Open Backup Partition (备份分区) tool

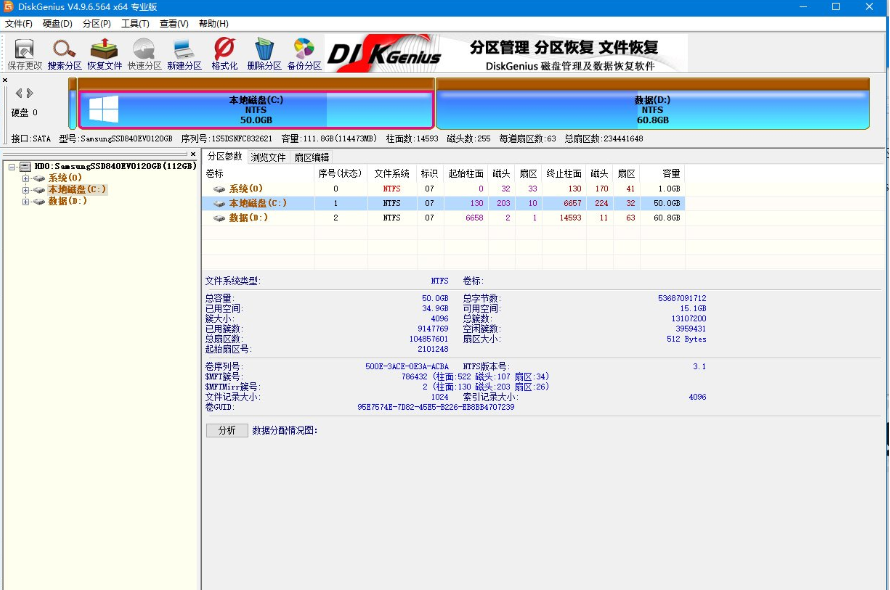tap(304, 54)
